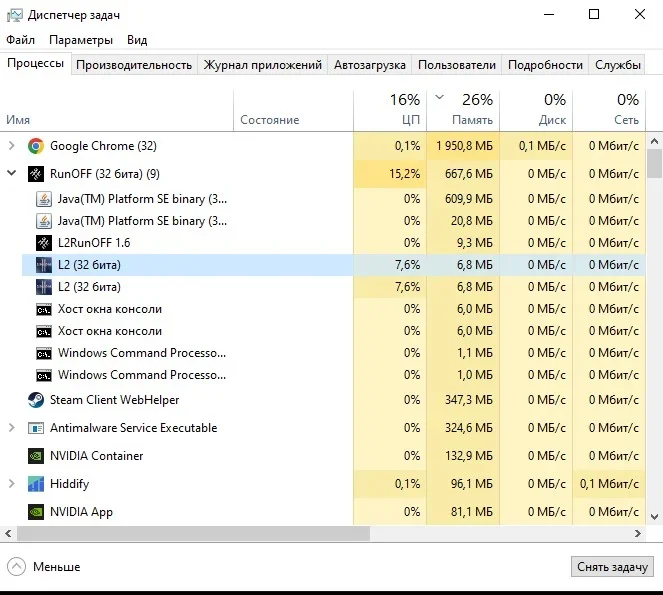Viewport: 663px width, 595px height.
Task: Open the Вид menu
Action: tap(137, 40)
